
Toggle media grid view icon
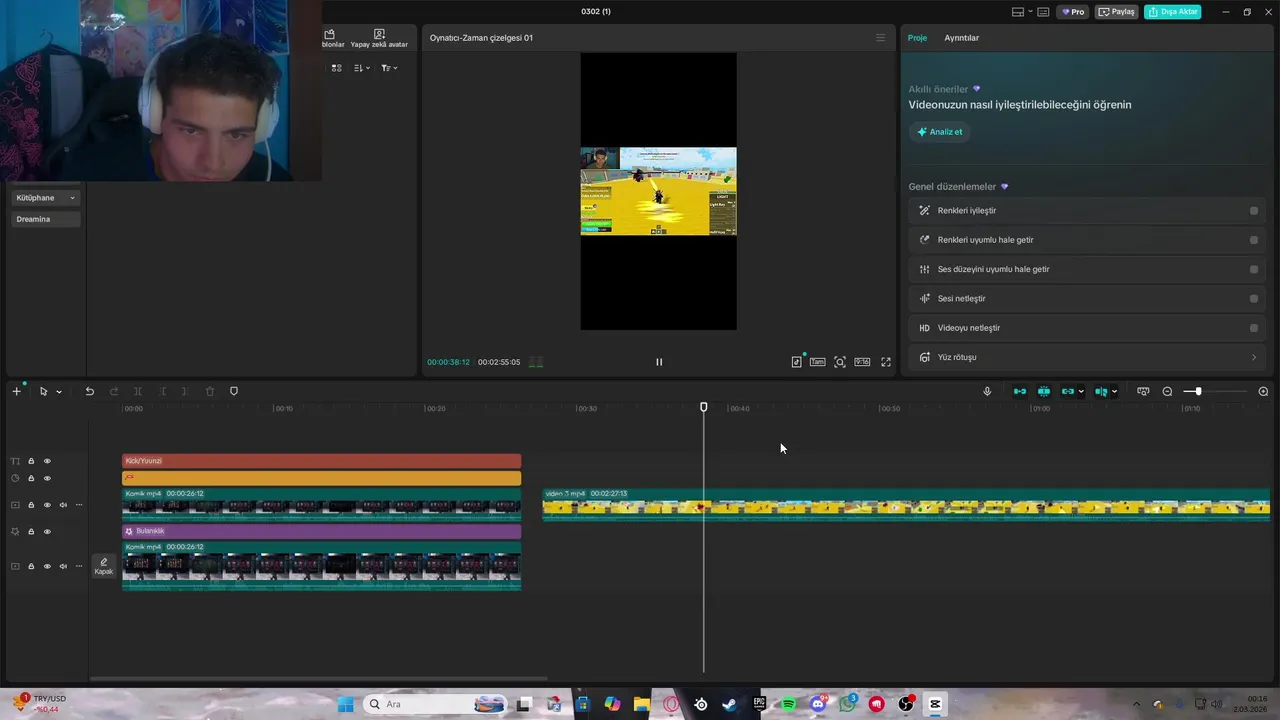point(336,68)
